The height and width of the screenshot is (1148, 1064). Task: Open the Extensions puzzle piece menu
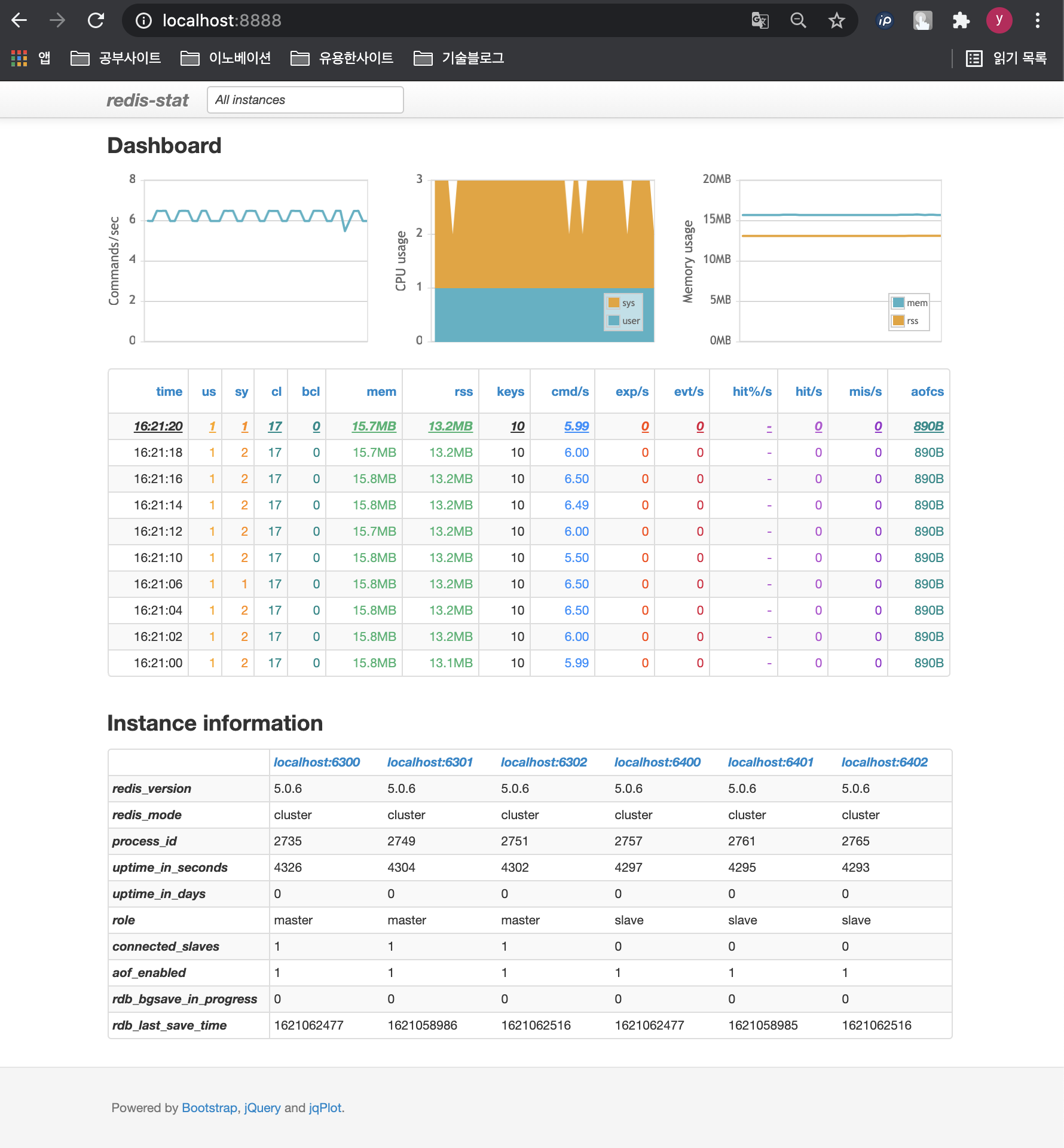(961, 21)
